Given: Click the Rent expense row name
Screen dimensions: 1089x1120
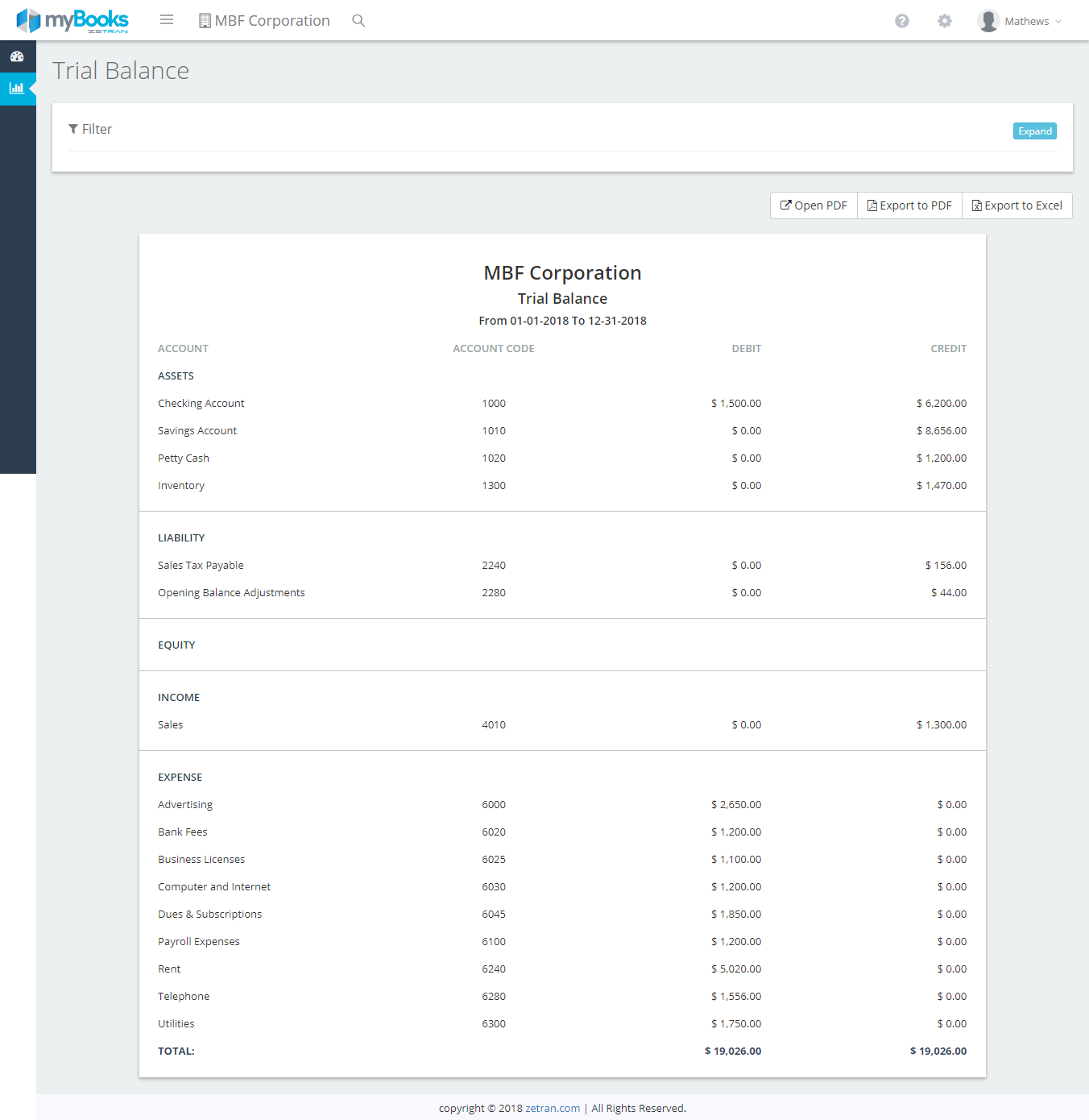Looking at the screenshot, I should pos(169,969).
